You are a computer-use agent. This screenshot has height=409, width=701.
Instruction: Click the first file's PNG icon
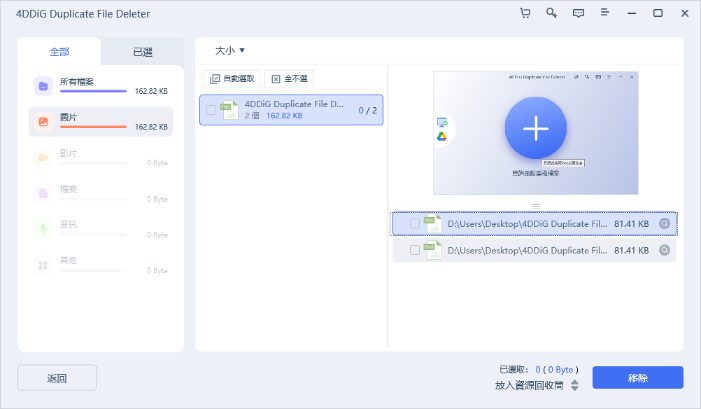click(433, 223)
